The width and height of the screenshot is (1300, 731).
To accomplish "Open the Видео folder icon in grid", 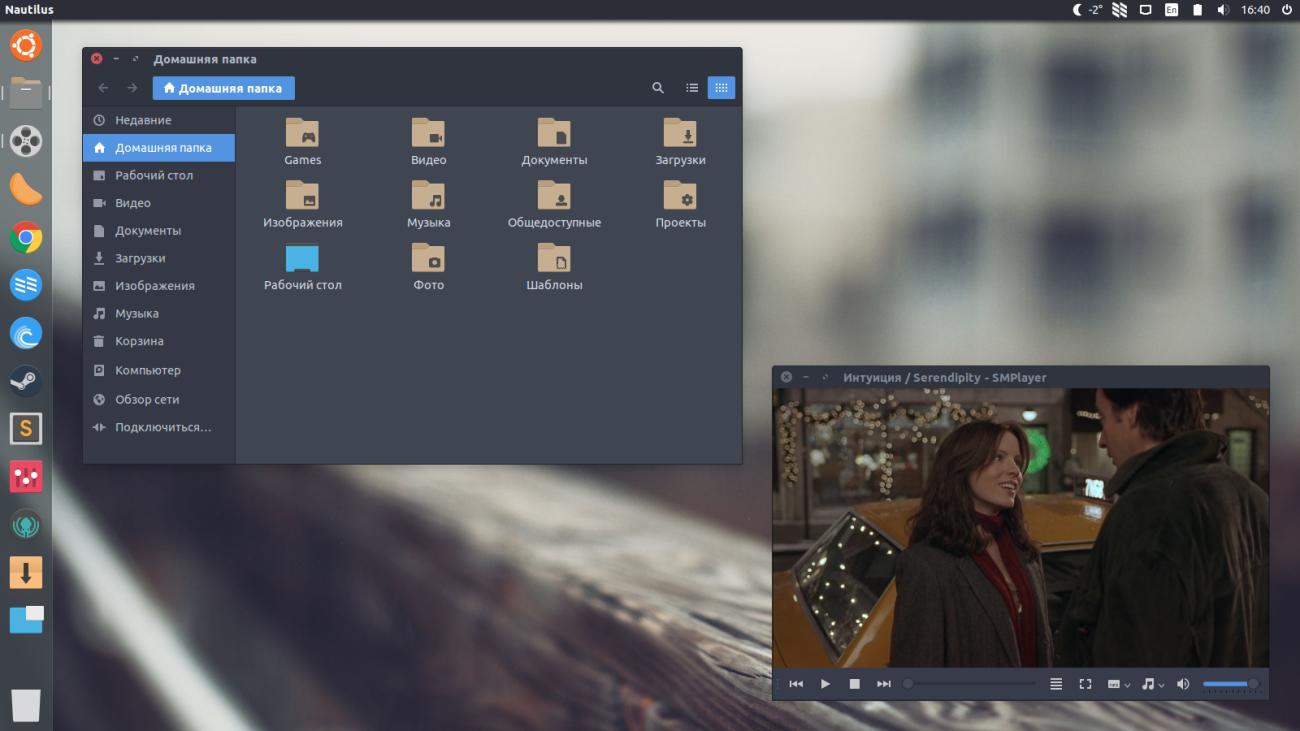I will [x=428, y=142].
